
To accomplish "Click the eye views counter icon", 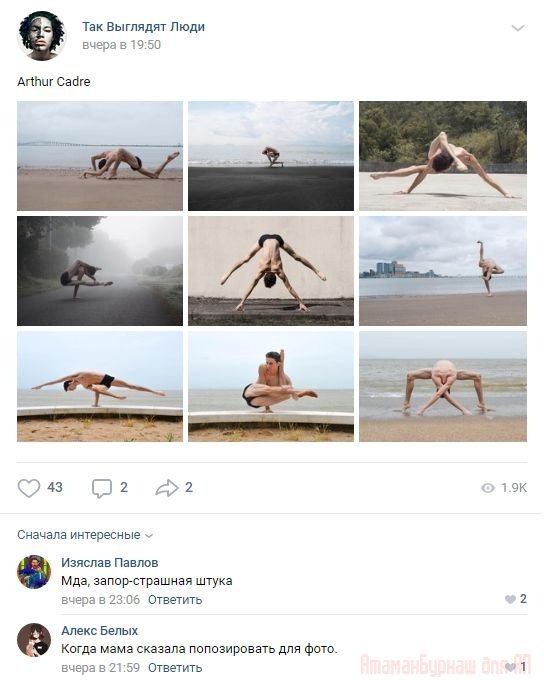I will coord(488,488).
